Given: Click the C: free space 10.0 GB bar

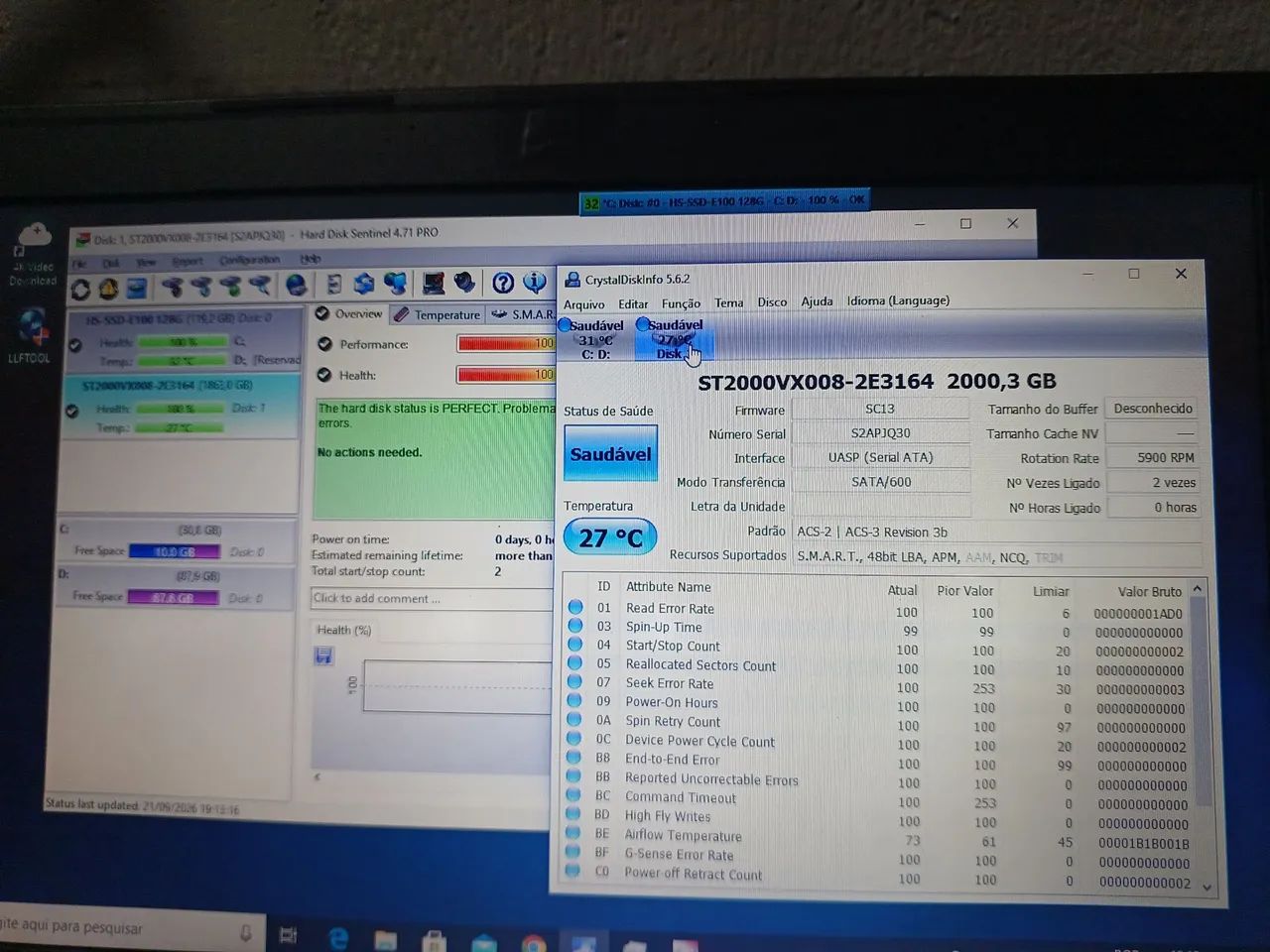Looking at the screenshot, I should (174, 551).
